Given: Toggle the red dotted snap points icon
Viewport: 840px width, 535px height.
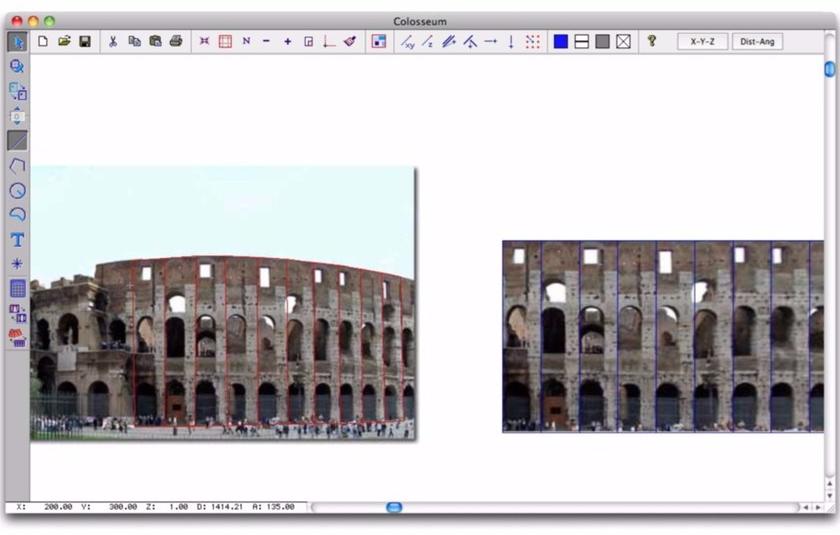Looking at the screenshot, I should click(532, 41).
